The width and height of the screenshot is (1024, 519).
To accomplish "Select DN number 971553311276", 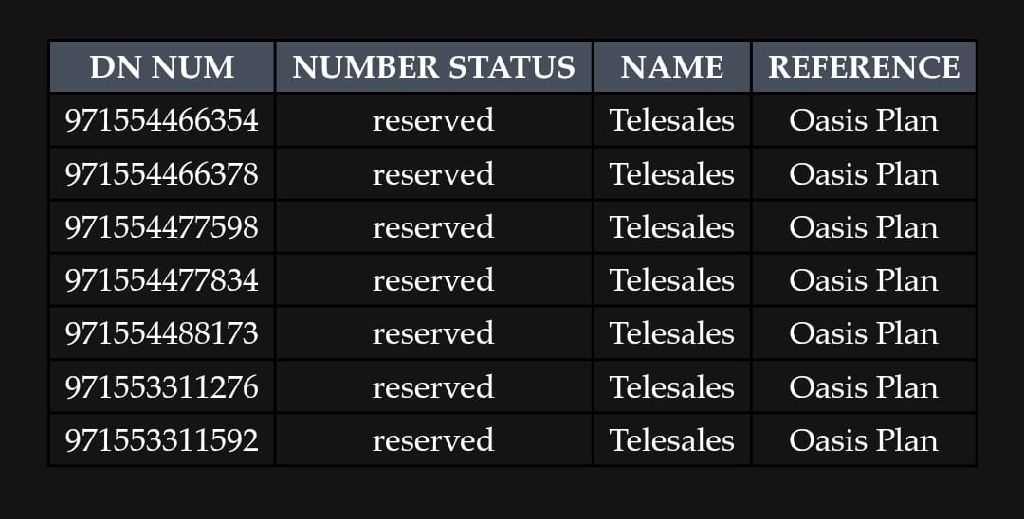I will pyautogui.click(x=161, y=387).
